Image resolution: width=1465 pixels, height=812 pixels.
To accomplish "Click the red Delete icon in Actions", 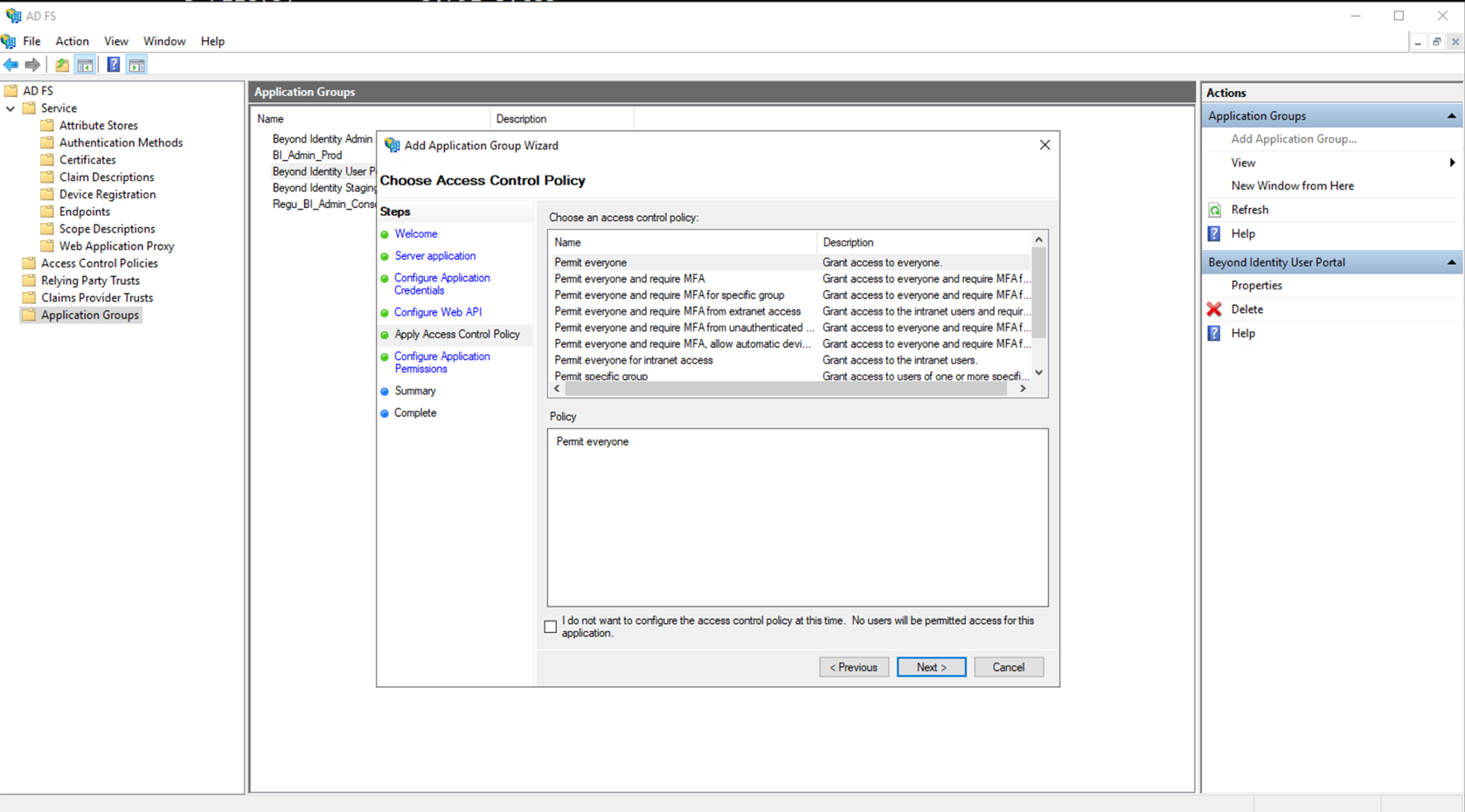I will 1214,309.
